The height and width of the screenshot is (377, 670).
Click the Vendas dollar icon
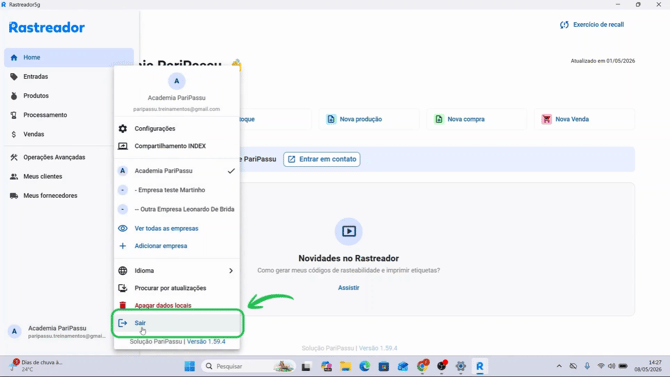(14, 134)
